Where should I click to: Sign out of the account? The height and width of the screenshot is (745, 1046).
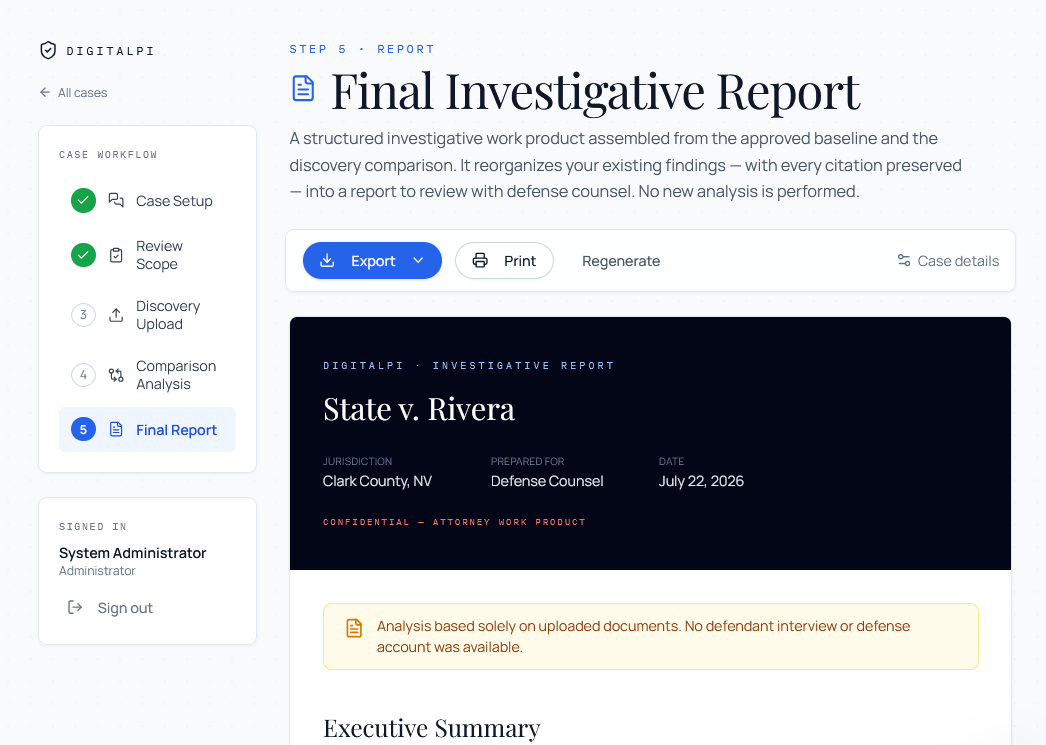coord(111,608)
